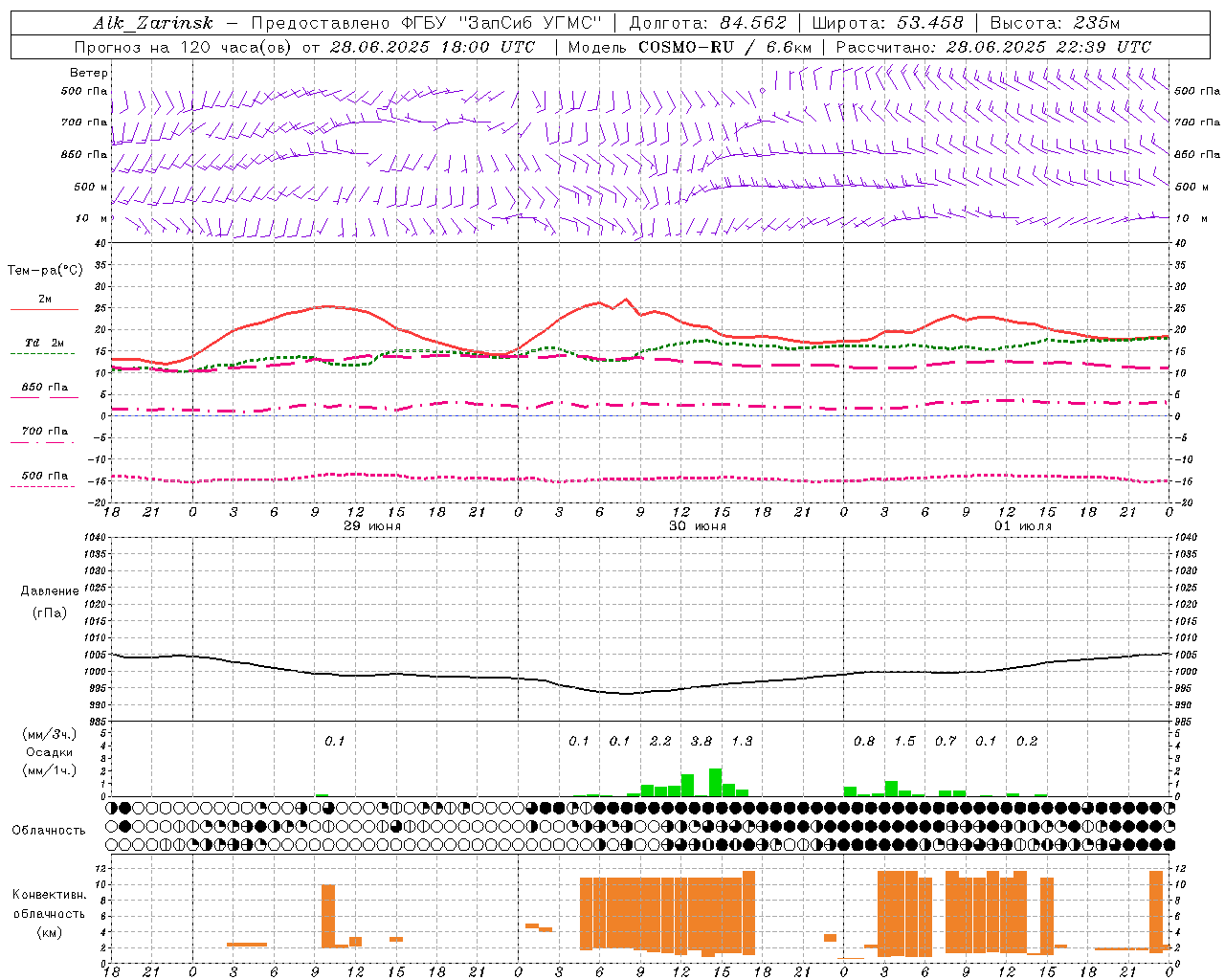Click the station name Alk_Zarinsk in header
Screen dimensions: 1225x980
(x=153, y=23)
